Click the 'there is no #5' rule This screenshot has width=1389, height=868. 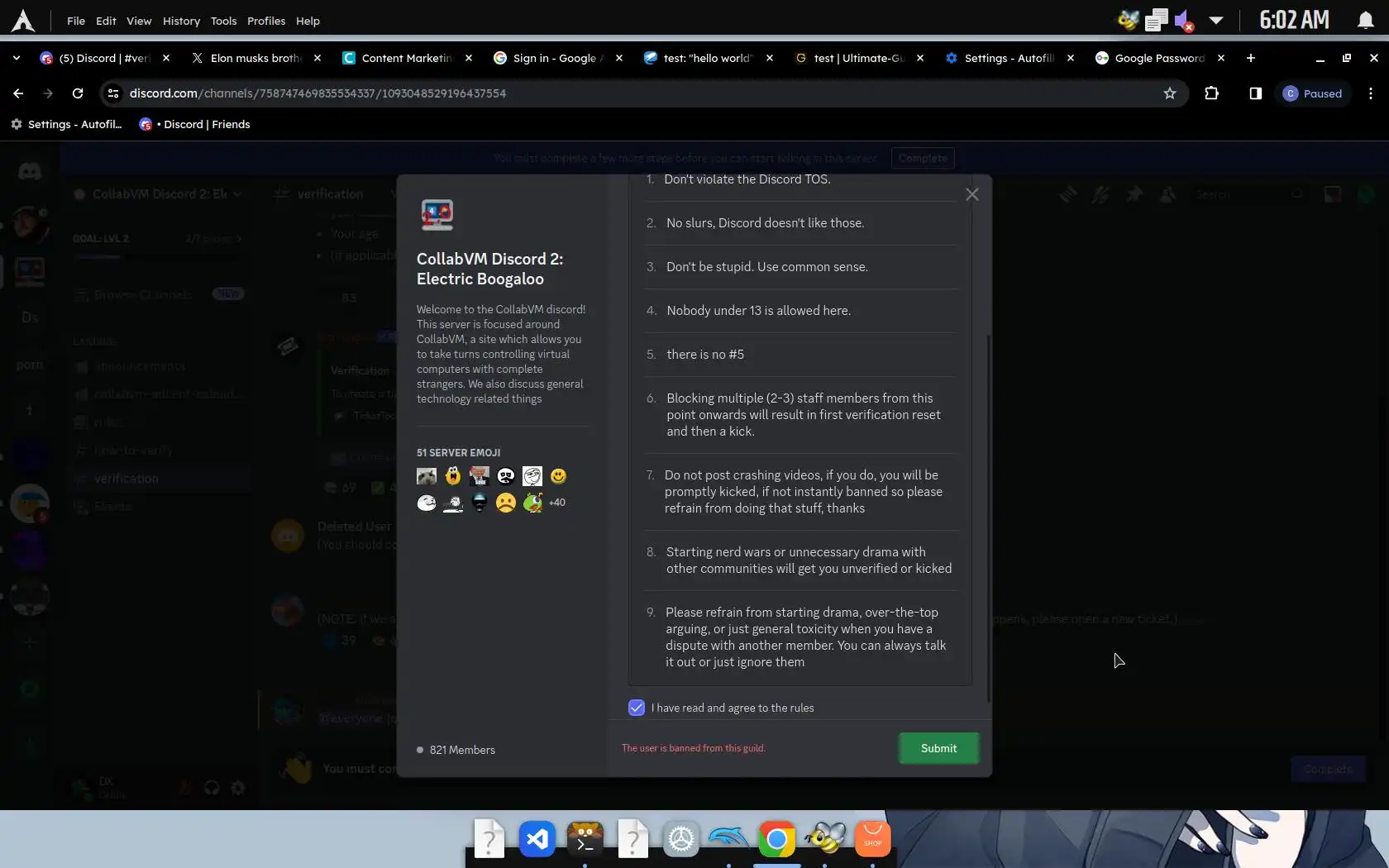tap(705, 355)
